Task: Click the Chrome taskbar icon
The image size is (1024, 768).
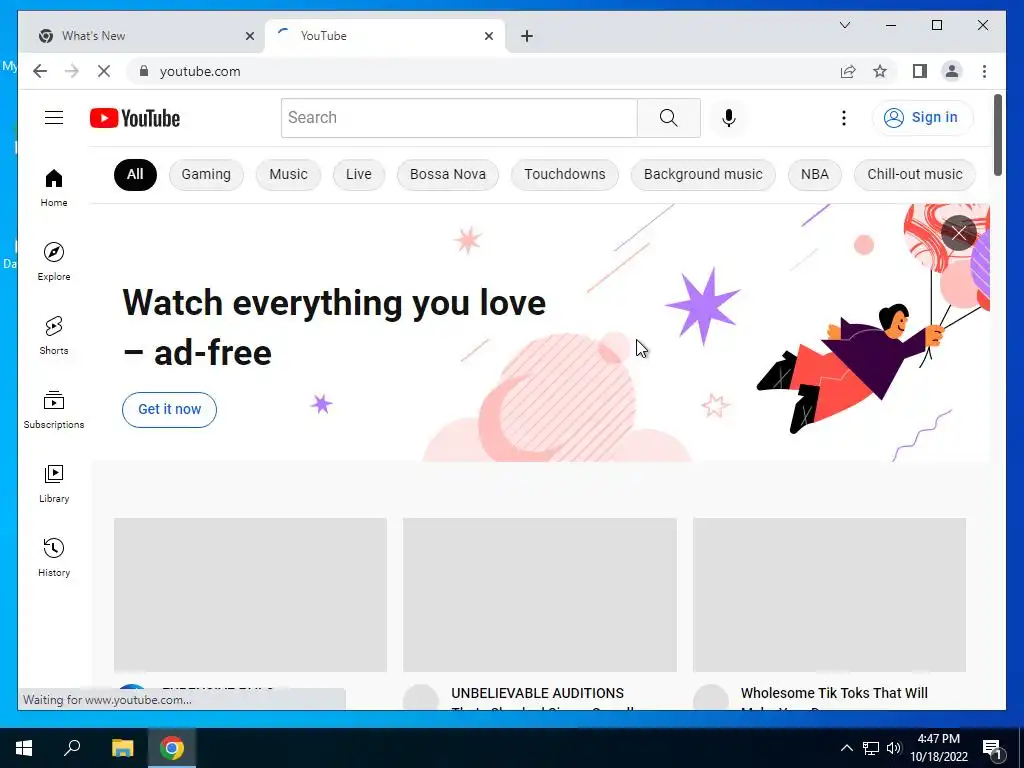Action: coord(172,748)
